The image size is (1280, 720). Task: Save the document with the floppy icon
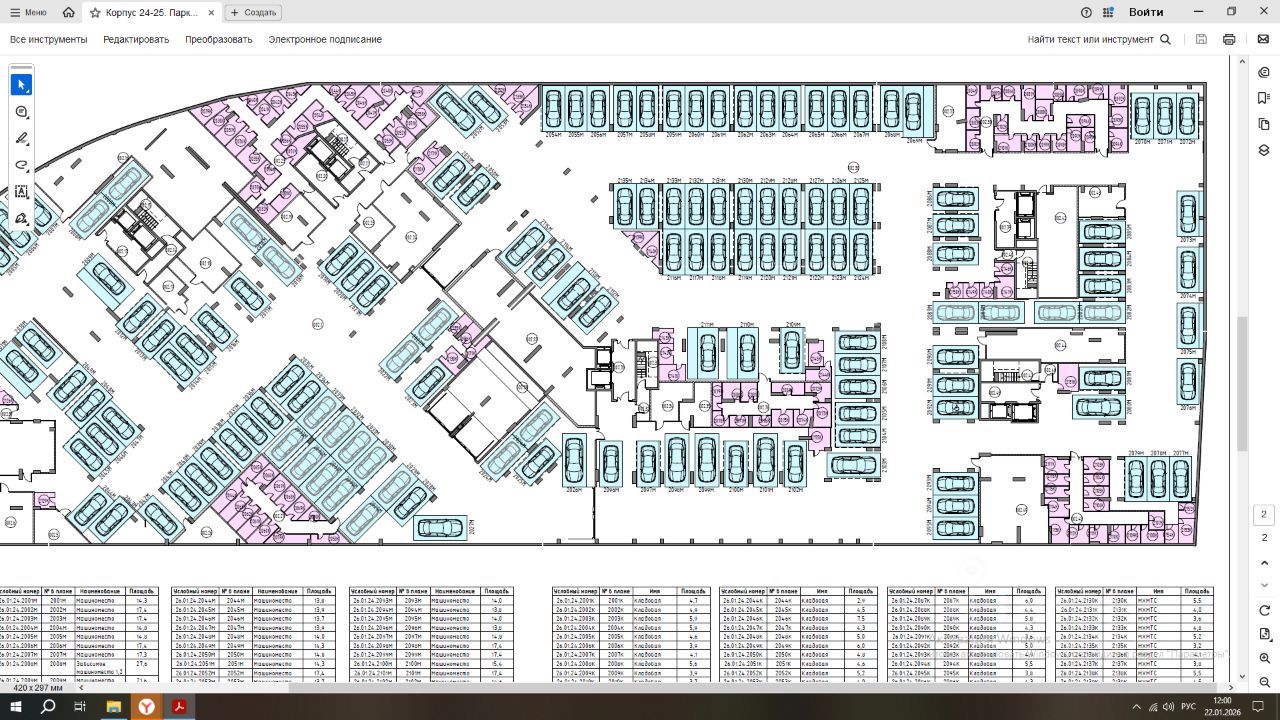(1201, 39)
